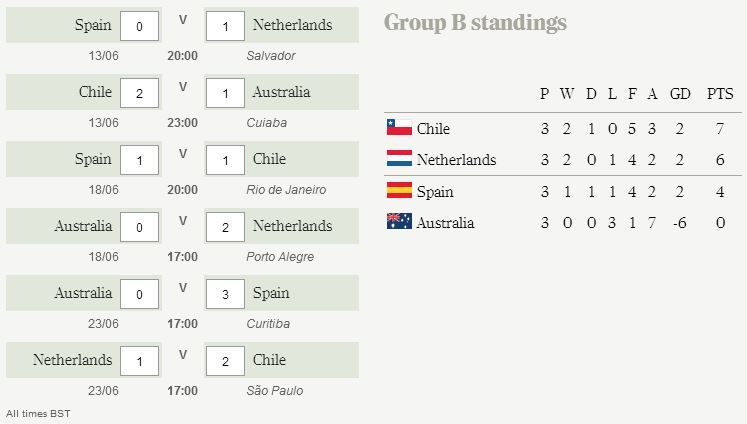This screenshot has height=424, width=747.
Task: Select Netherlands' score box in Salvador match
Action: (x=225, y=26)
